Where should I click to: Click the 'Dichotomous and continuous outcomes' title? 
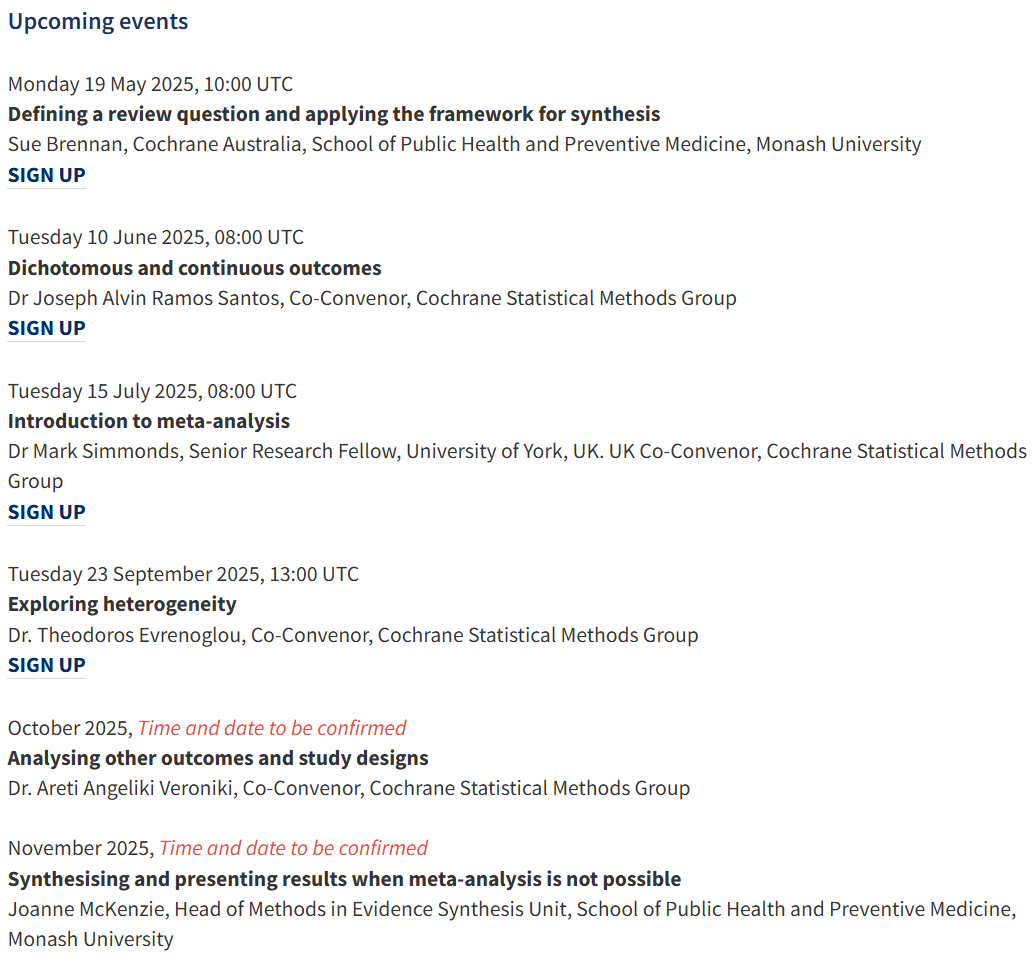194,268
